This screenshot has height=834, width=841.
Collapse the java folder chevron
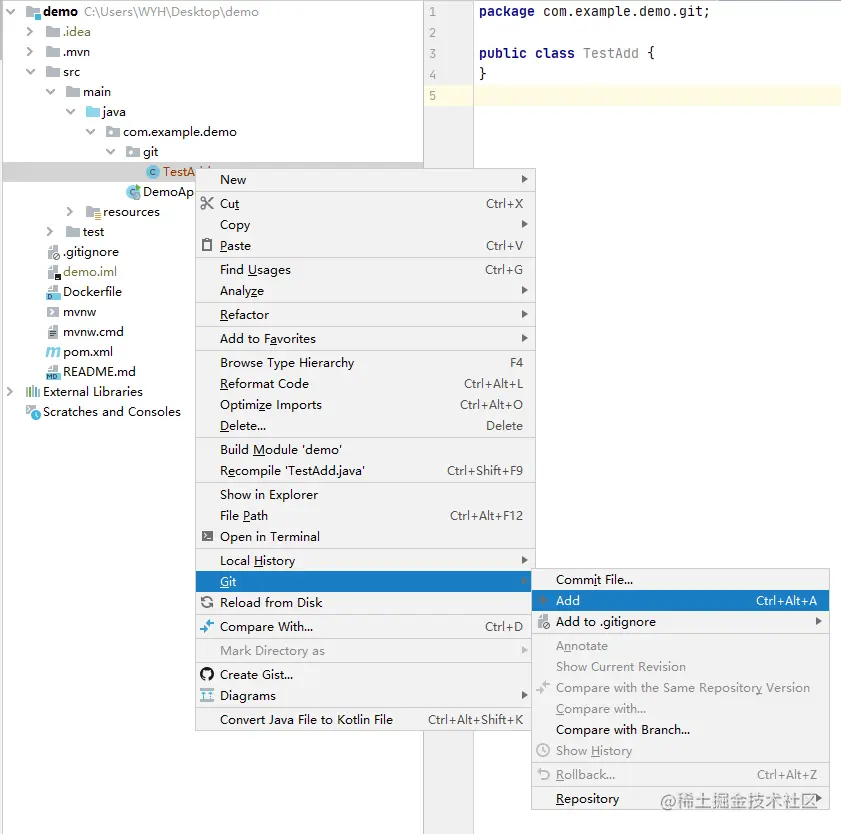pyautogui.click(x=70, y=112)
